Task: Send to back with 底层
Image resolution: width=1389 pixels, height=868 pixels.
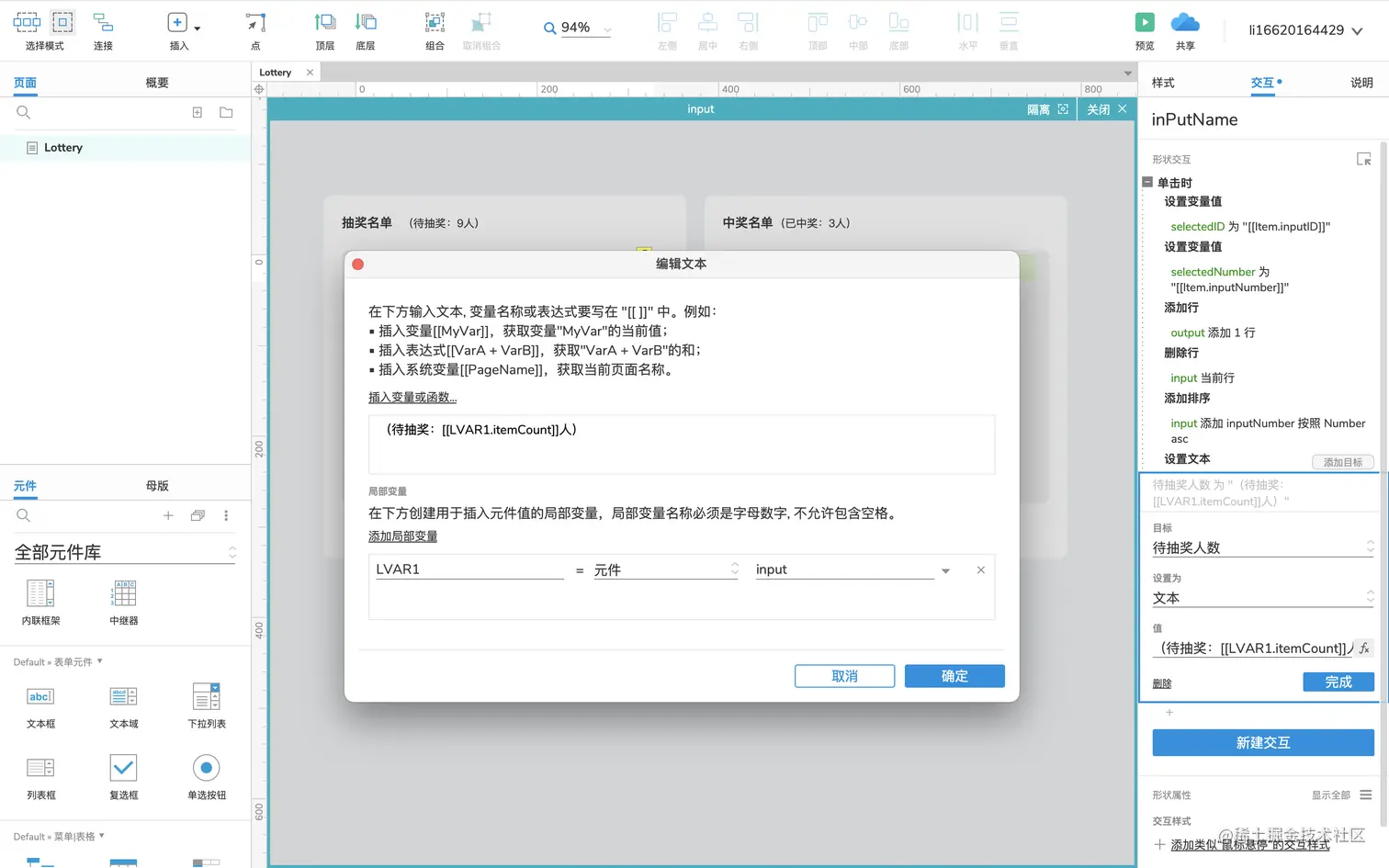Action: tap(366, 30)
